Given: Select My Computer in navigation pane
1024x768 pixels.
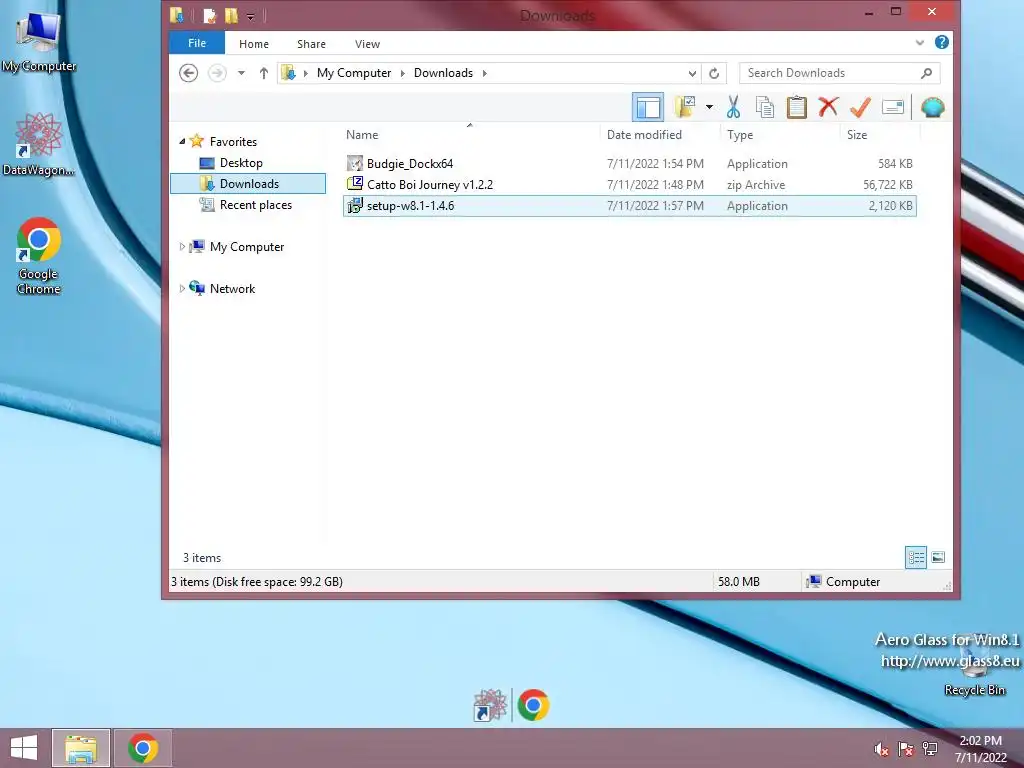Looking at the screenshot, I should tap(247, 247).
